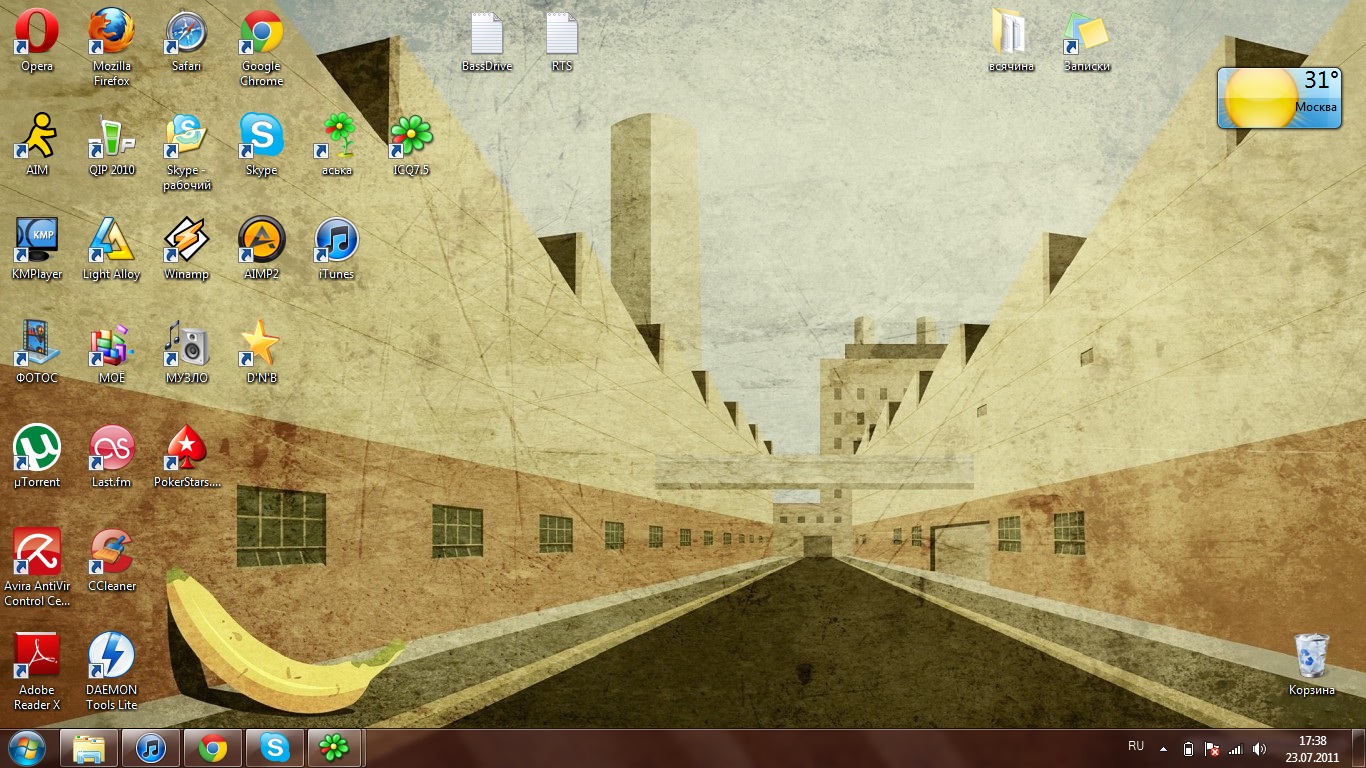Select the Avira AntiVir Control Center icon

pos(37,567)
